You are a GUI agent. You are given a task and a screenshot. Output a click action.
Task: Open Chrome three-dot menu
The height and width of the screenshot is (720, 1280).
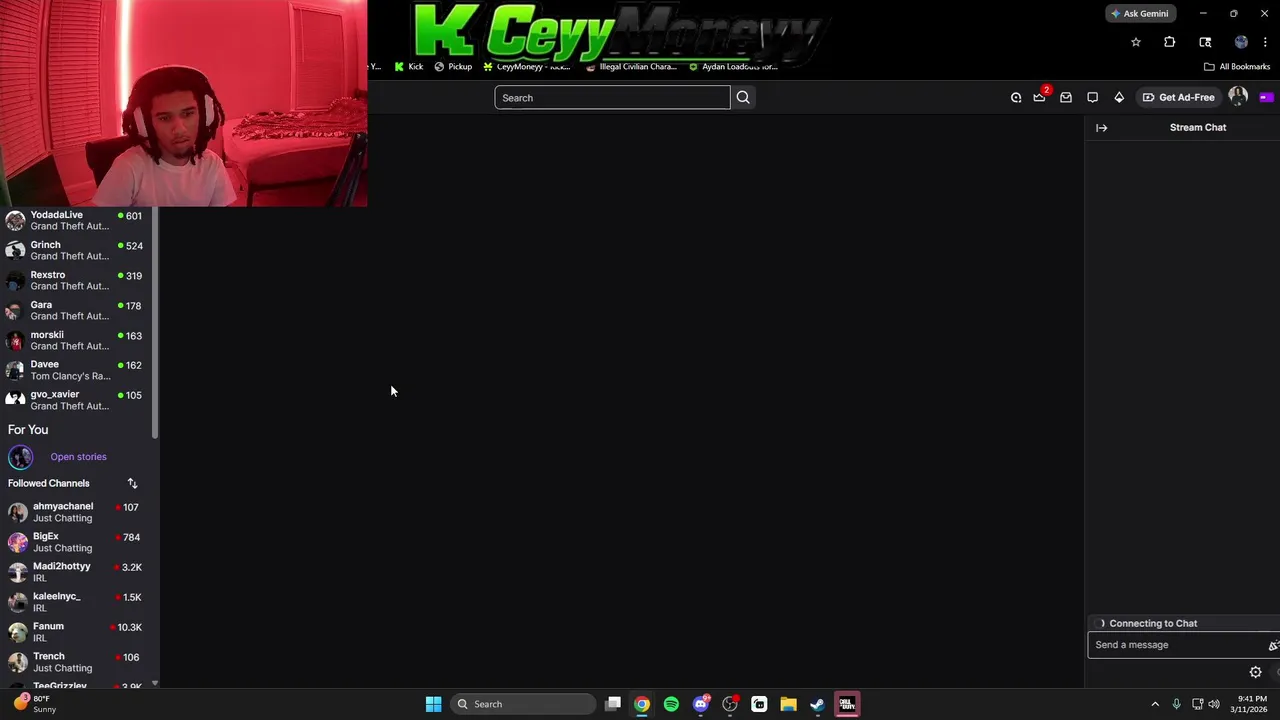tap(1265, 42)
